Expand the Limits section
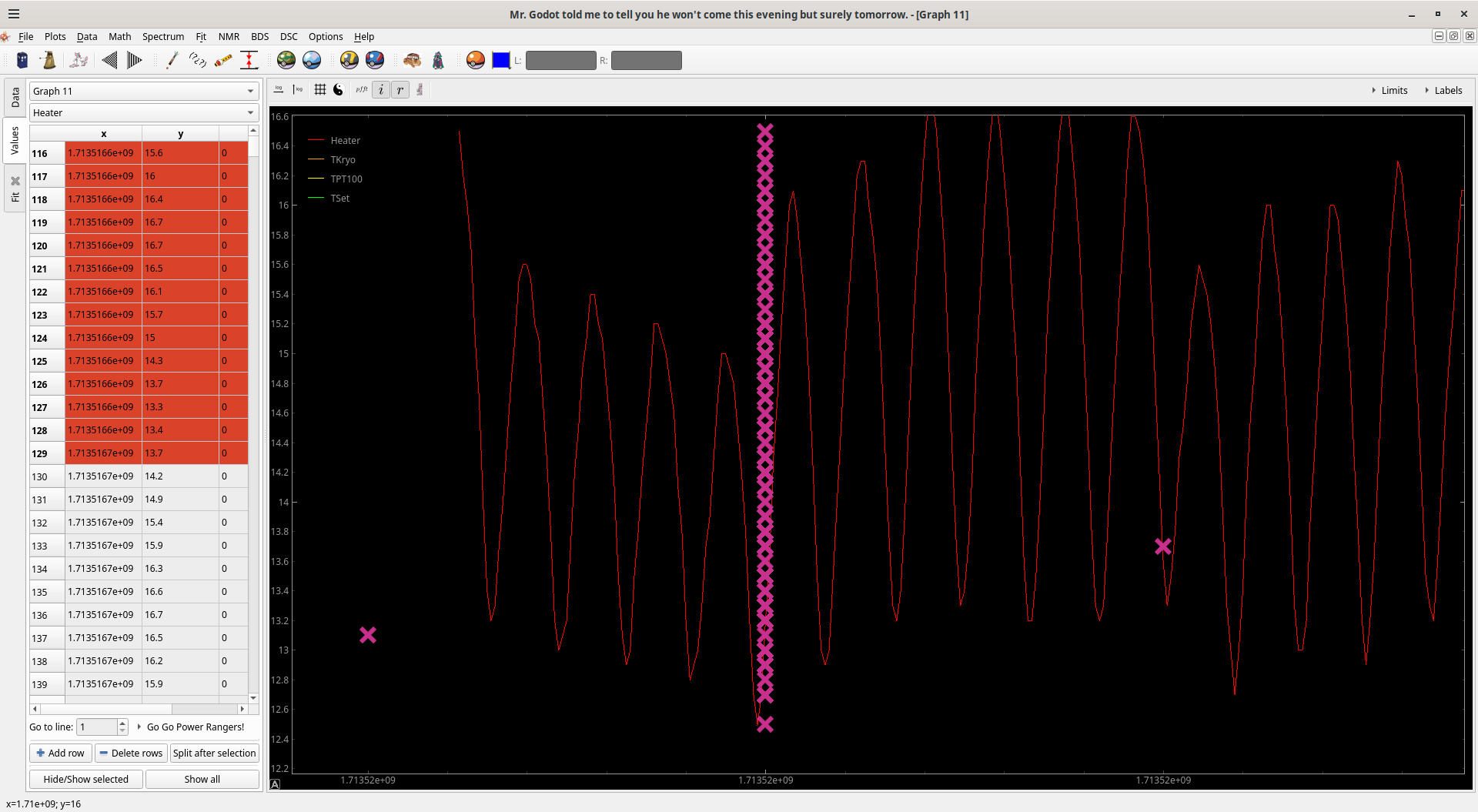 click(x=1389, y=90)
